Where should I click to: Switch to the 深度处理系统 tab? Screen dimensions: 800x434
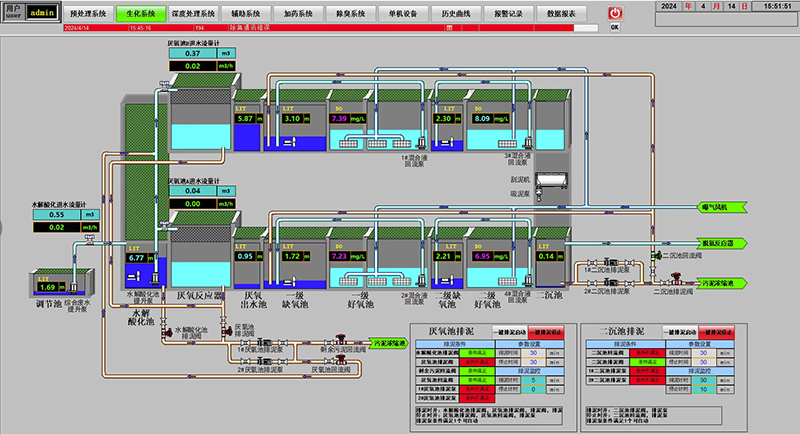coord(193,14)
